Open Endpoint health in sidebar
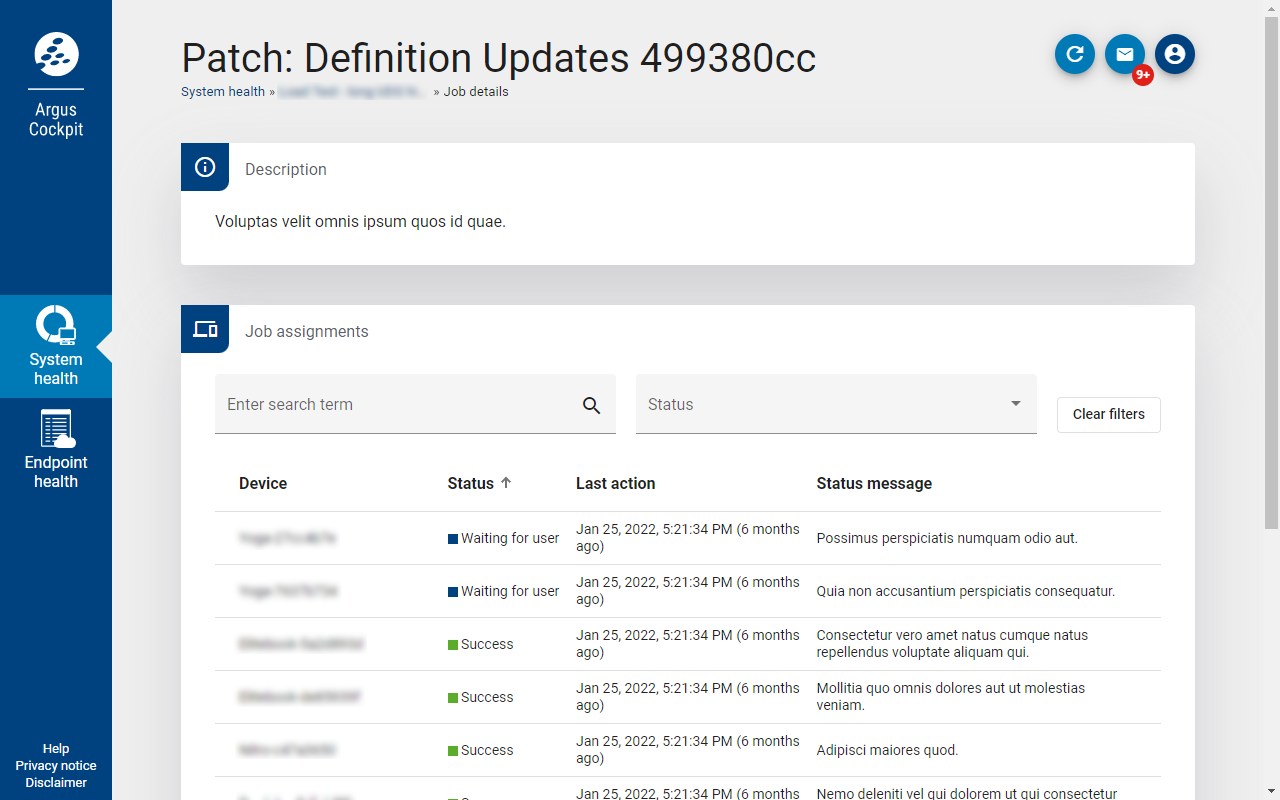This screenshot has height=800, width=1280. tap(56, 450)
